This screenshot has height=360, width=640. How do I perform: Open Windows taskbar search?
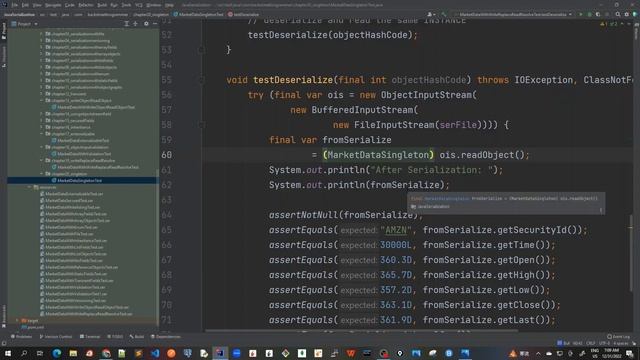click(24, 353)
